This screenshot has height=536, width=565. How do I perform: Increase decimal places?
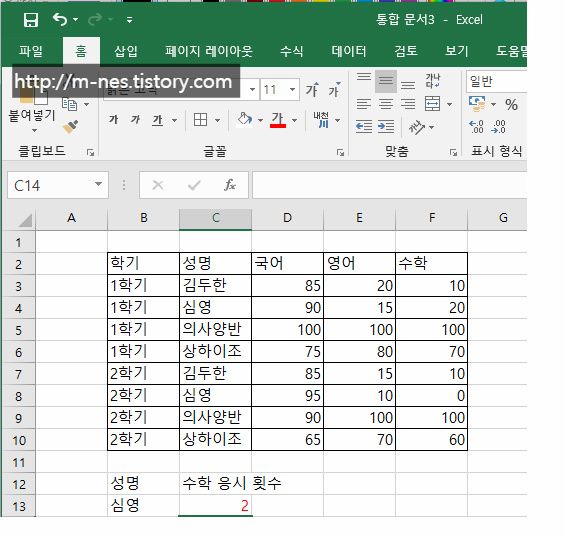tap(476, 127)
